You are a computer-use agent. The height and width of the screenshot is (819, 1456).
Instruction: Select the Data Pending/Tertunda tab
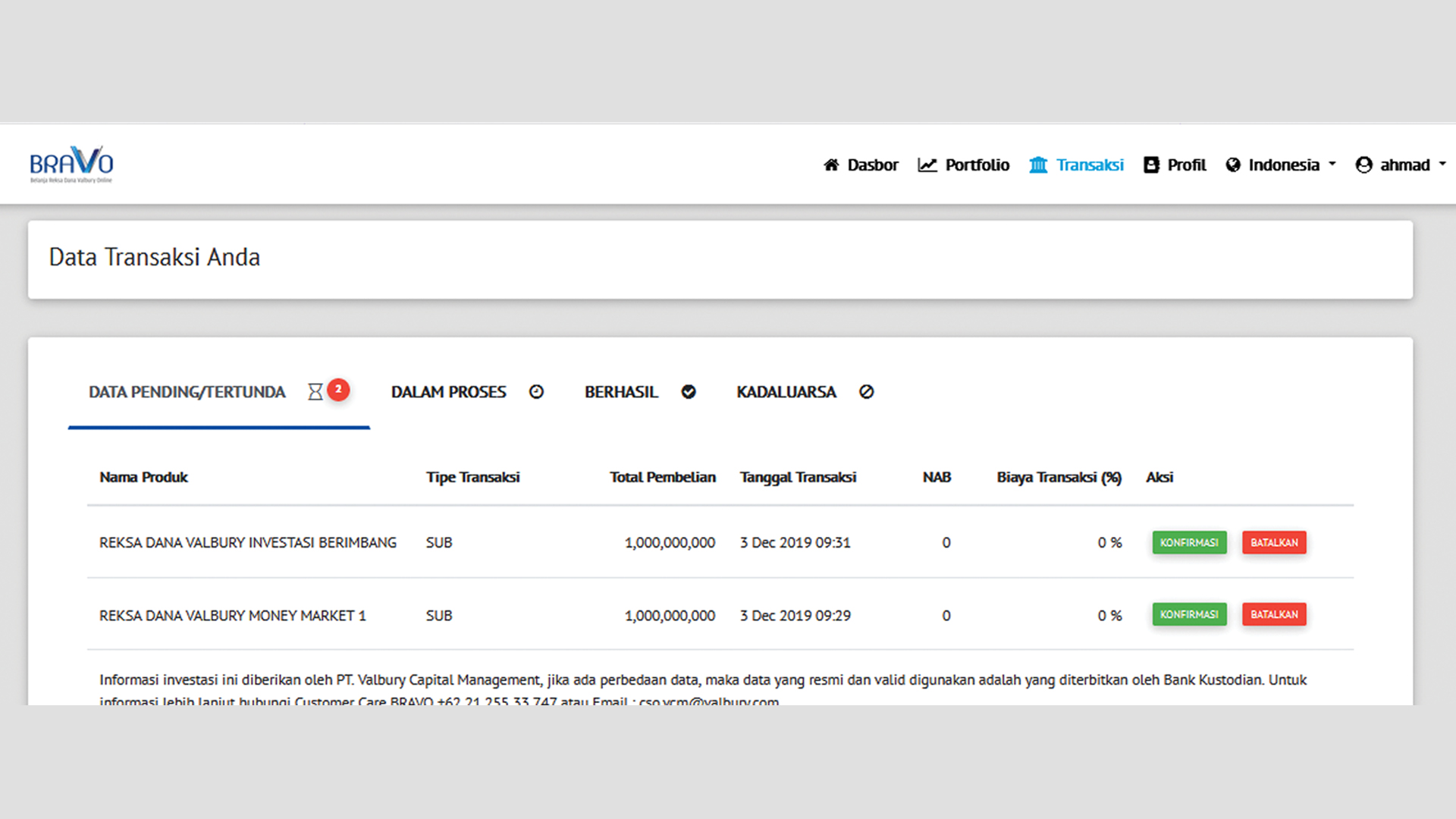coord(187,392)
